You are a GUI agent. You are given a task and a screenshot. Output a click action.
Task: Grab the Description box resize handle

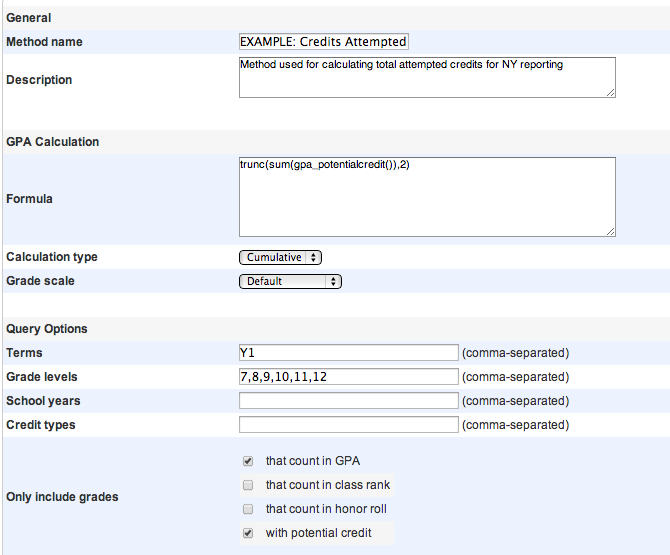pyautogui.click(x=609, y=92)
